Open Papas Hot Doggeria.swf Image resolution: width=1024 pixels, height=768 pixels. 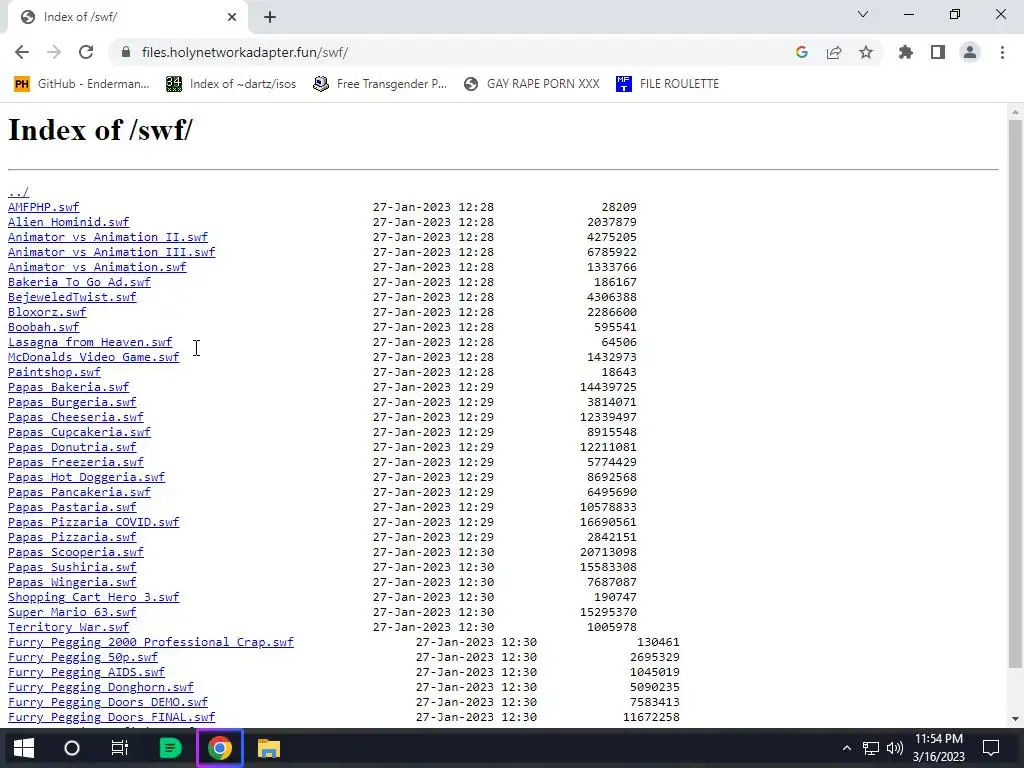click(x=86, y=477)
